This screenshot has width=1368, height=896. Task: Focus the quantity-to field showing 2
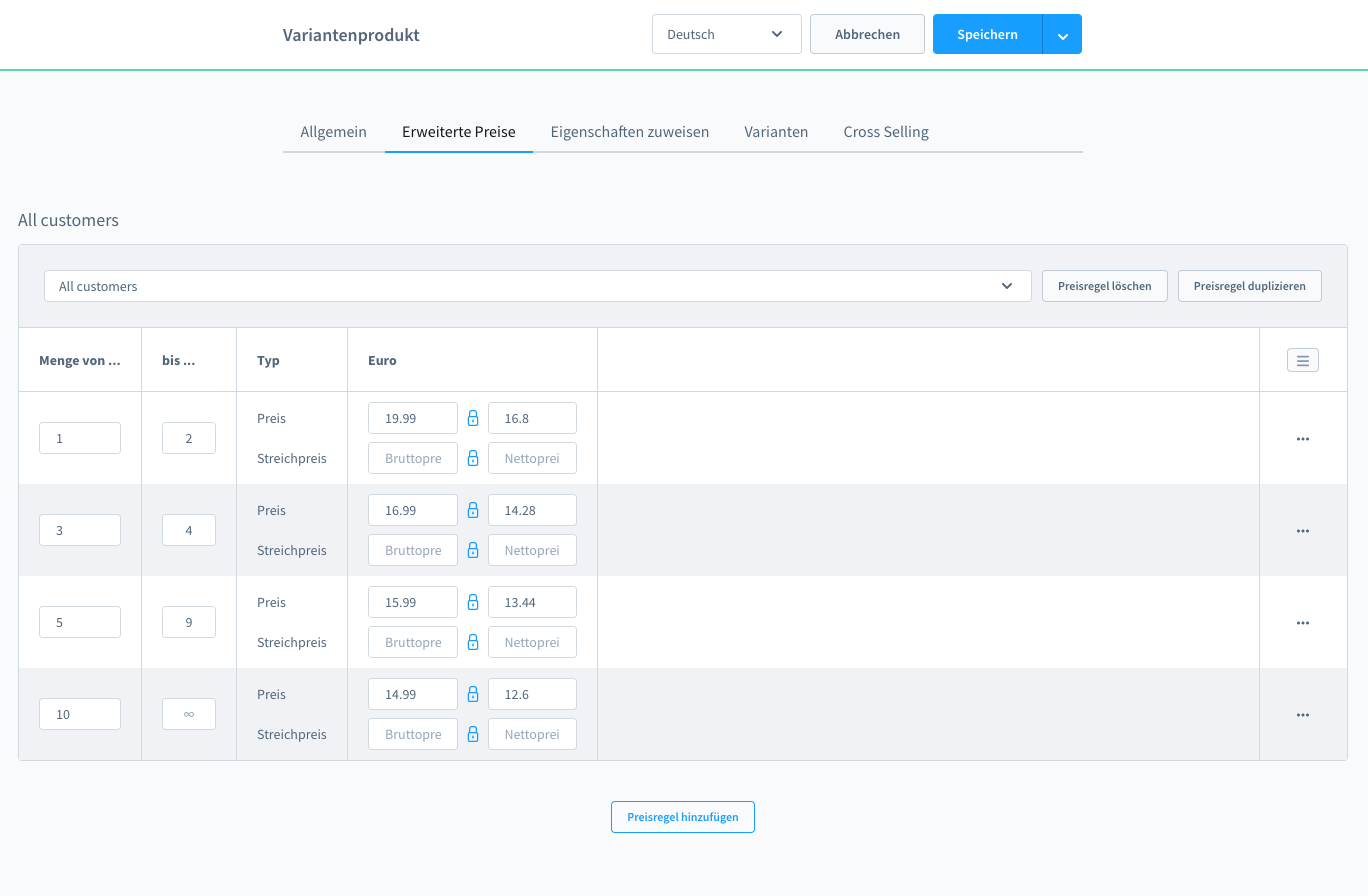(189, 438)
